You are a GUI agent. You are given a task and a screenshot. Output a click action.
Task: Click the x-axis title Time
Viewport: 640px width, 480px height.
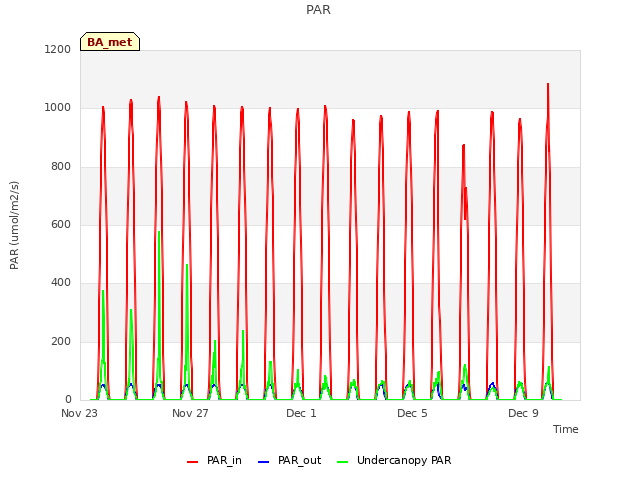565,429
